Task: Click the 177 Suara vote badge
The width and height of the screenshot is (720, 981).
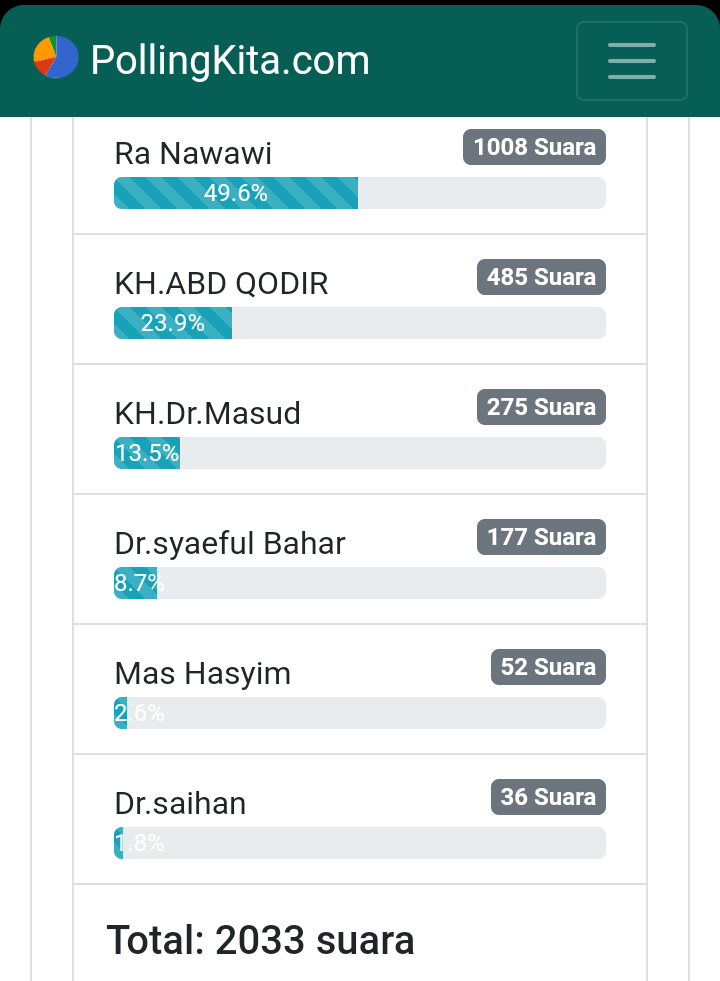Action: coord(541,537)
